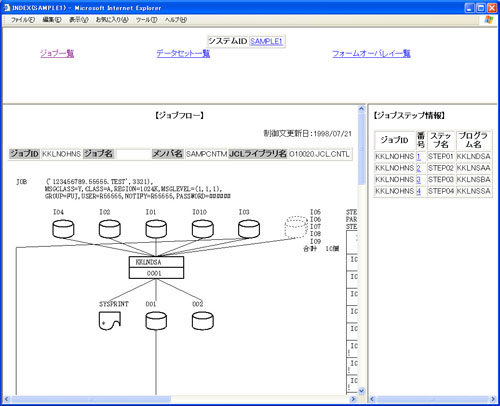Click the KKLNOHNS job ID value in header
500x406 pixels.
pyautogui.click(x=62, y=154)
